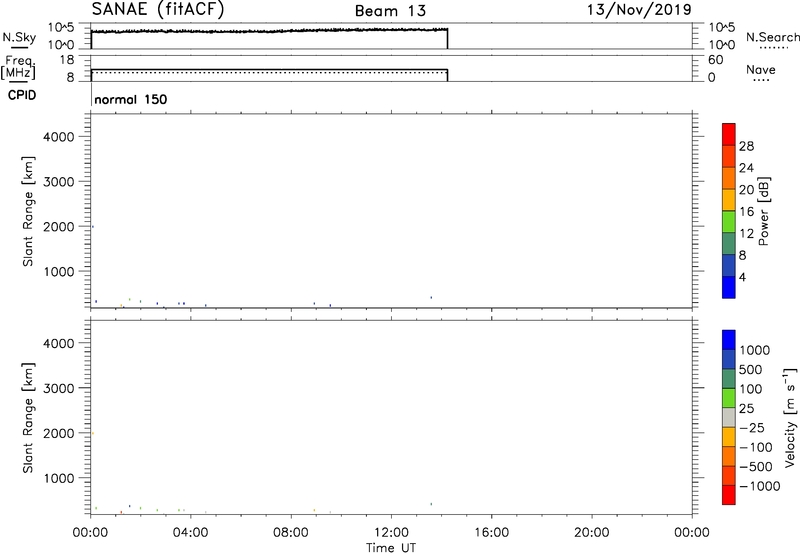
Task: Click the 04:00 tick on time axis
Action: click(191, 531)
